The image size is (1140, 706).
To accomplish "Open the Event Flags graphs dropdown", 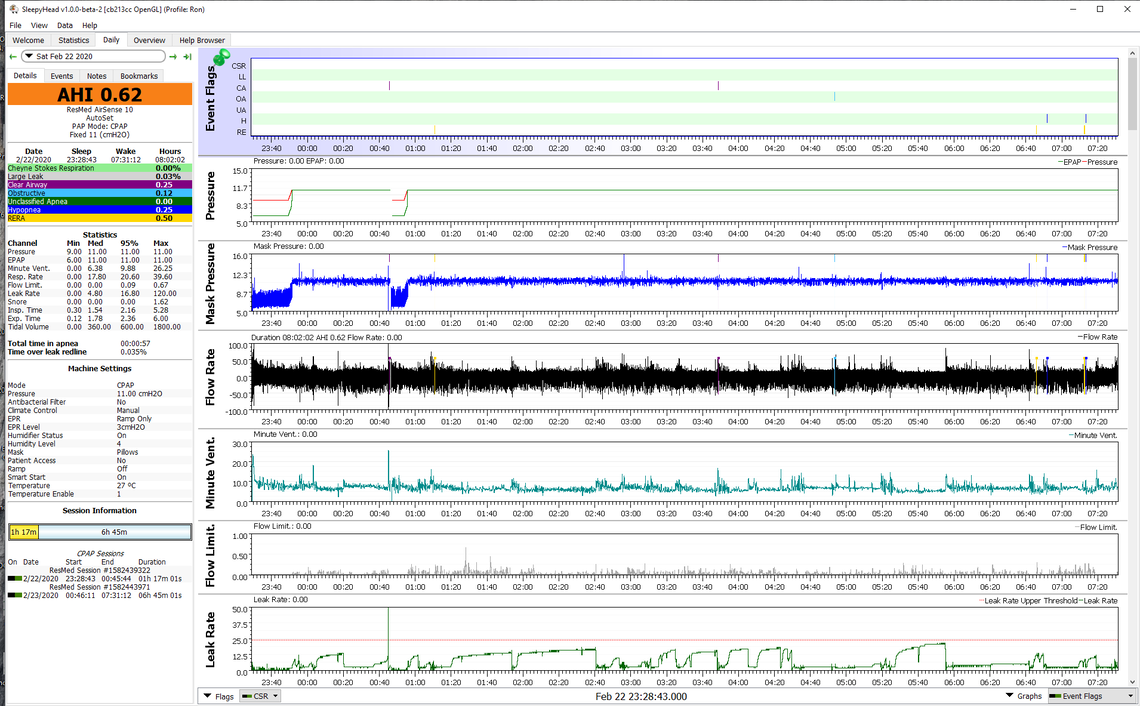I will coord(1091,697).
